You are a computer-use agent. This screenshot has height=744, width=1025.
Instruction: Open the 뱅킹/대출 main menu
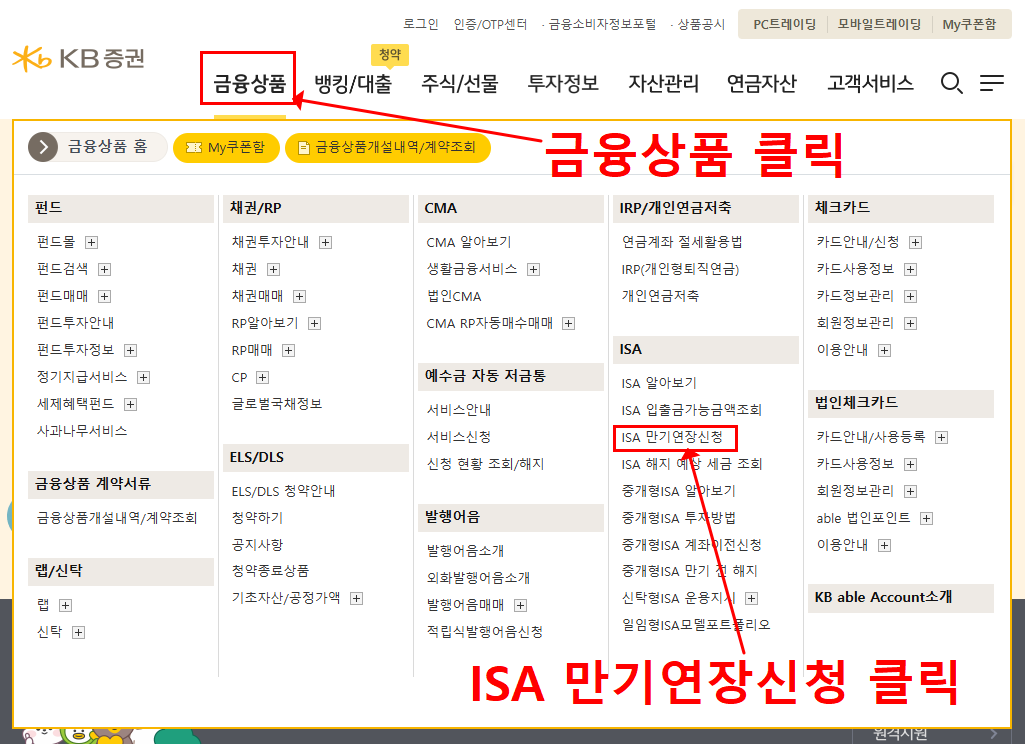click(x=353, y=83)
